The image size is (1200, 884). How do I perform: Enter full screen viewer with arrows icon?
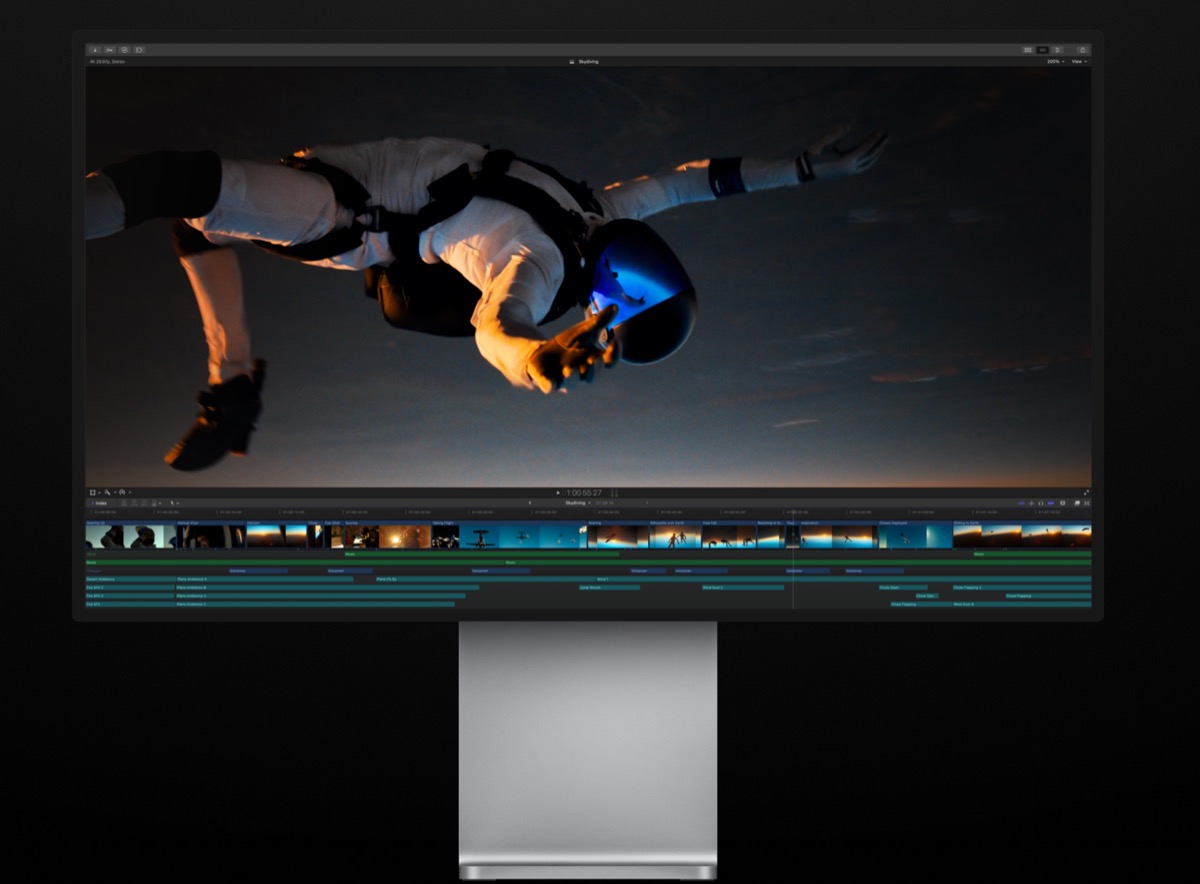pos(1086,492)
